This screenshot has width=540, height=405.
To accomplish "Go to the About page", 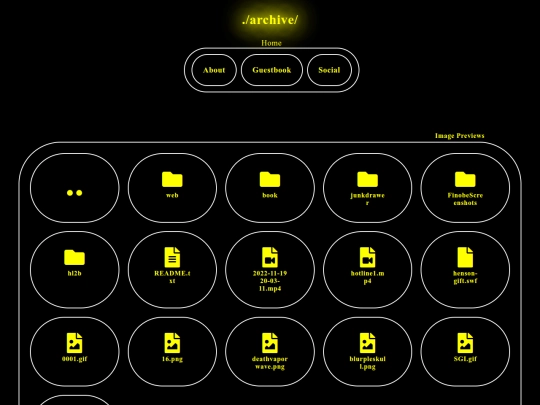I will [x=214, y=70].
